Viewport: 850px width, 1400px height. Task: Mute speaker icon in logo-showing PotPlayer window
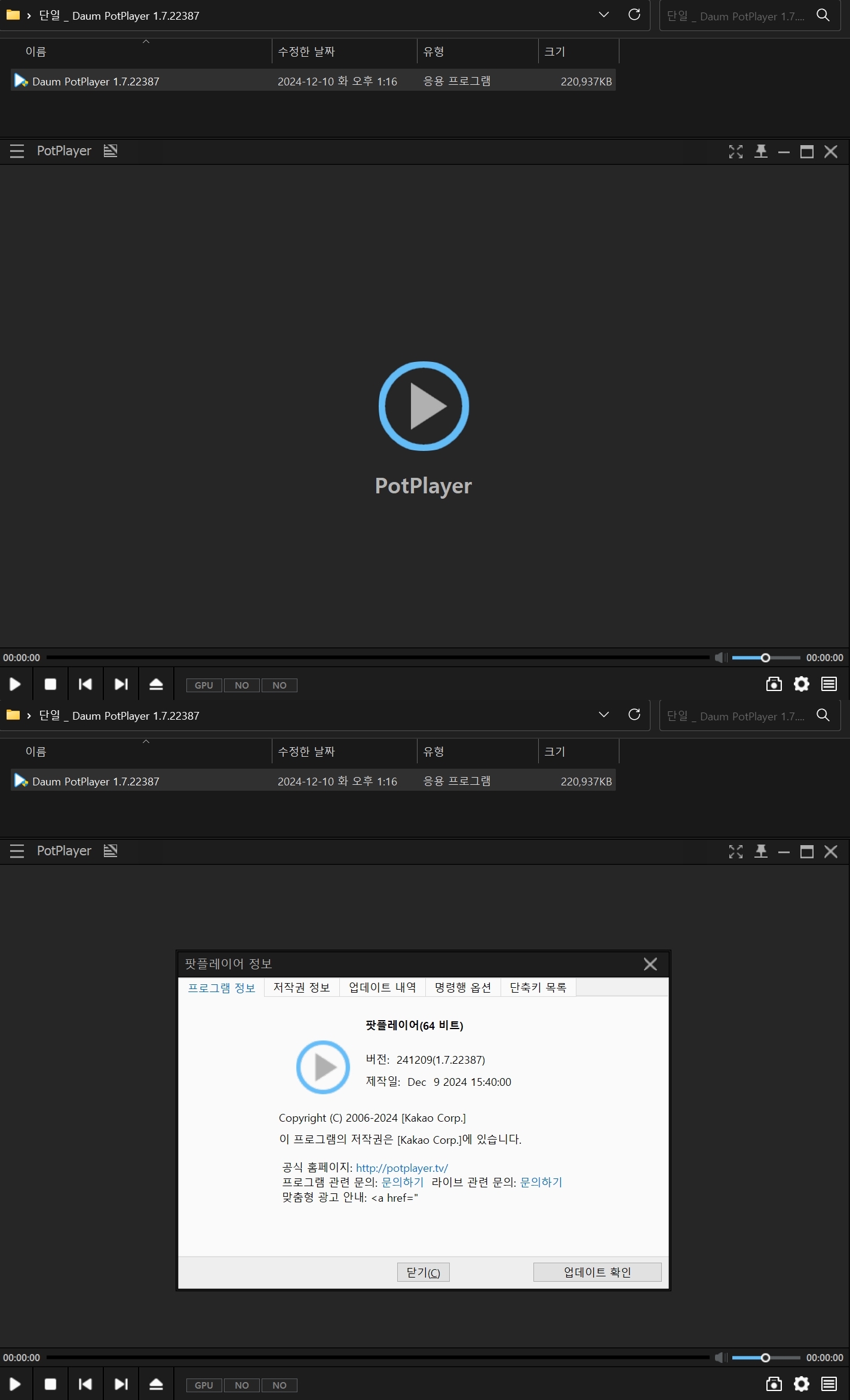[x=721, y=658]
